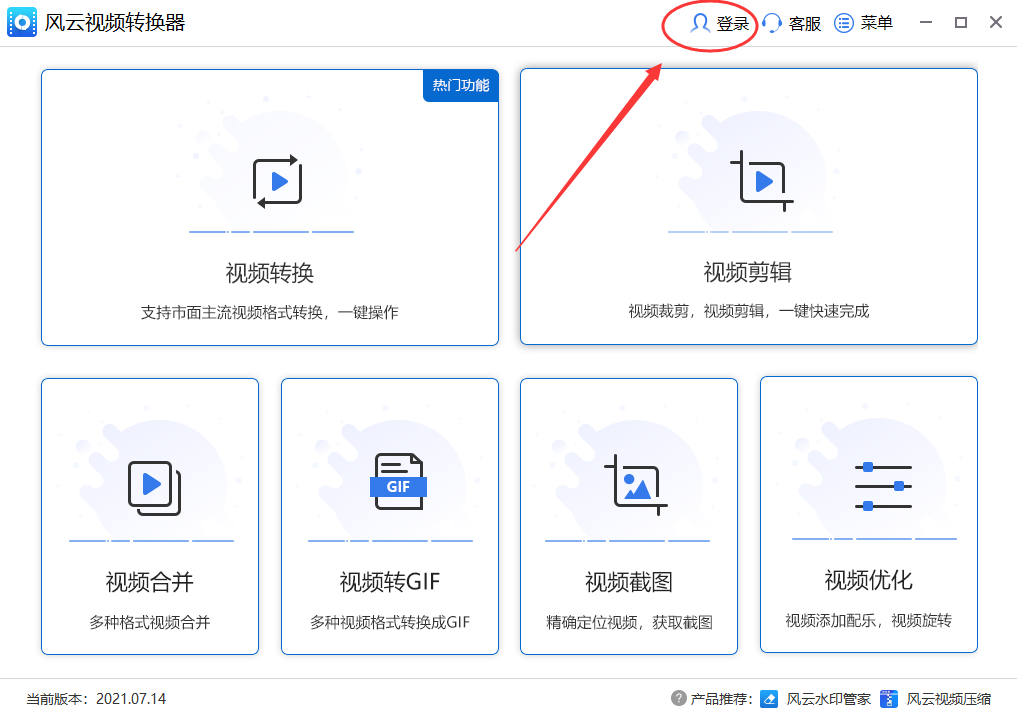Image resolution: width=1017 pixels, height=716 pixels.
Task: Open the 菜单 menu
Action: coord(877,23)
